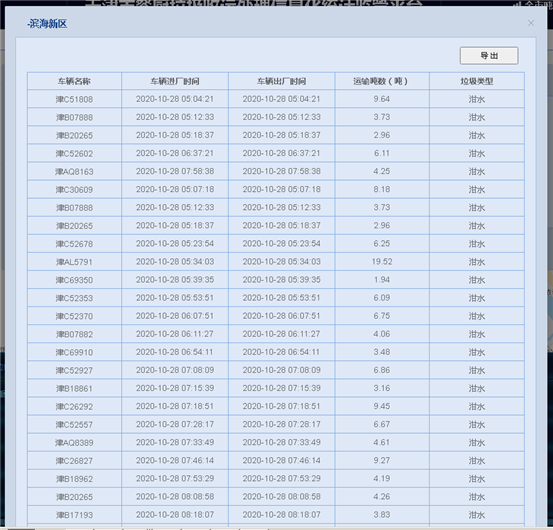Click vehicle name 津AQ8163
553x530 pixels.
click(x=74, y=172)
